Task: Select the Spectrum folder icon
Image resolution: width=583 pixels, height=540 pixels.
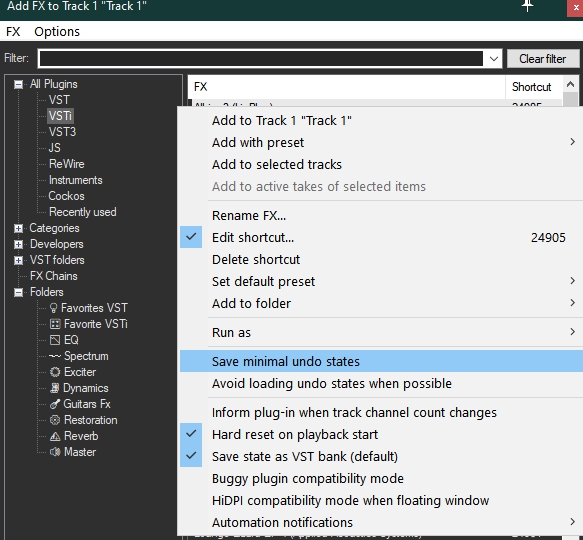Action: pyautogui.click(x=55, y=356)
